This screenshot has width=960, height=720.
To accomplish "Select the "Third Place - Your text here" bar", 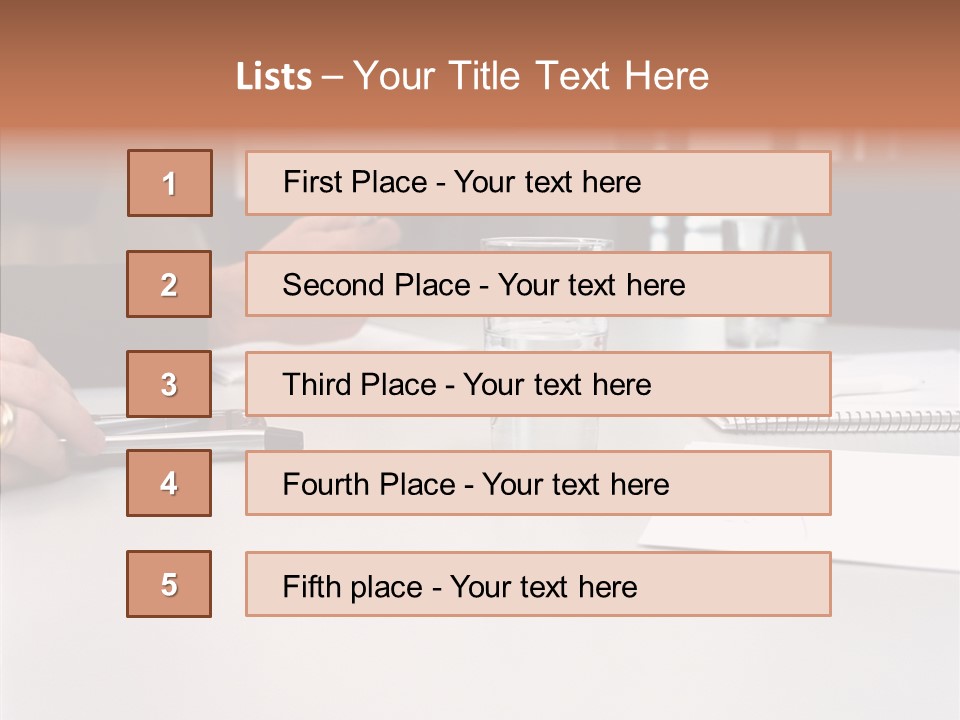I will coord(538,384).
